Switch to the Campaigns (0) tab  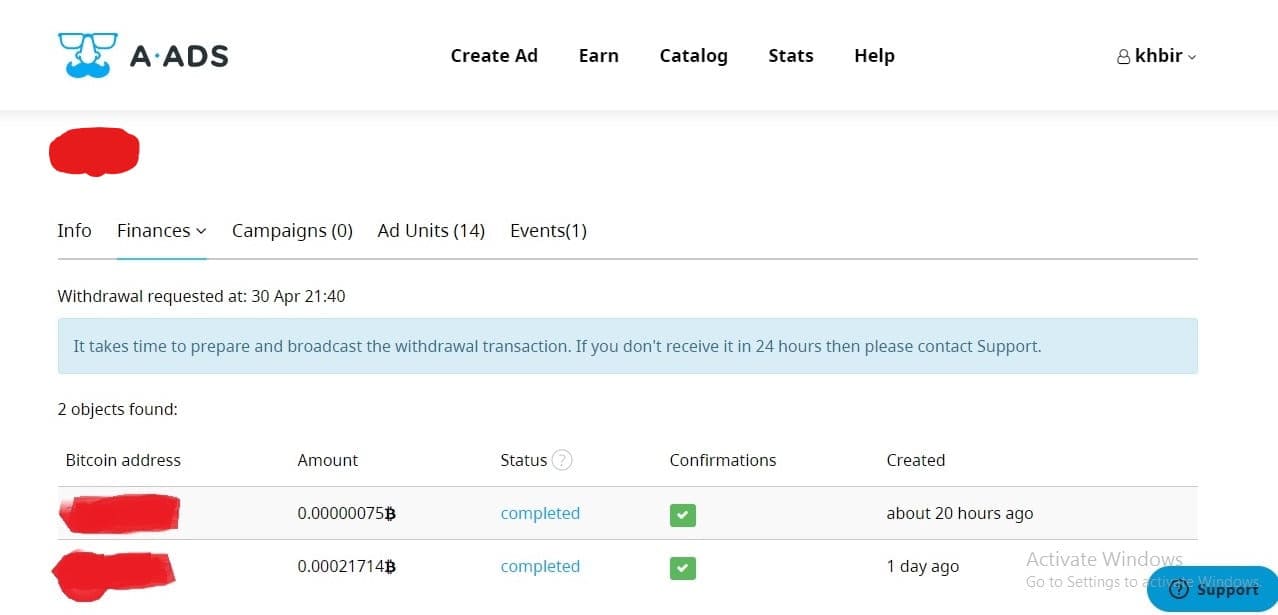(x=292, y=231)
